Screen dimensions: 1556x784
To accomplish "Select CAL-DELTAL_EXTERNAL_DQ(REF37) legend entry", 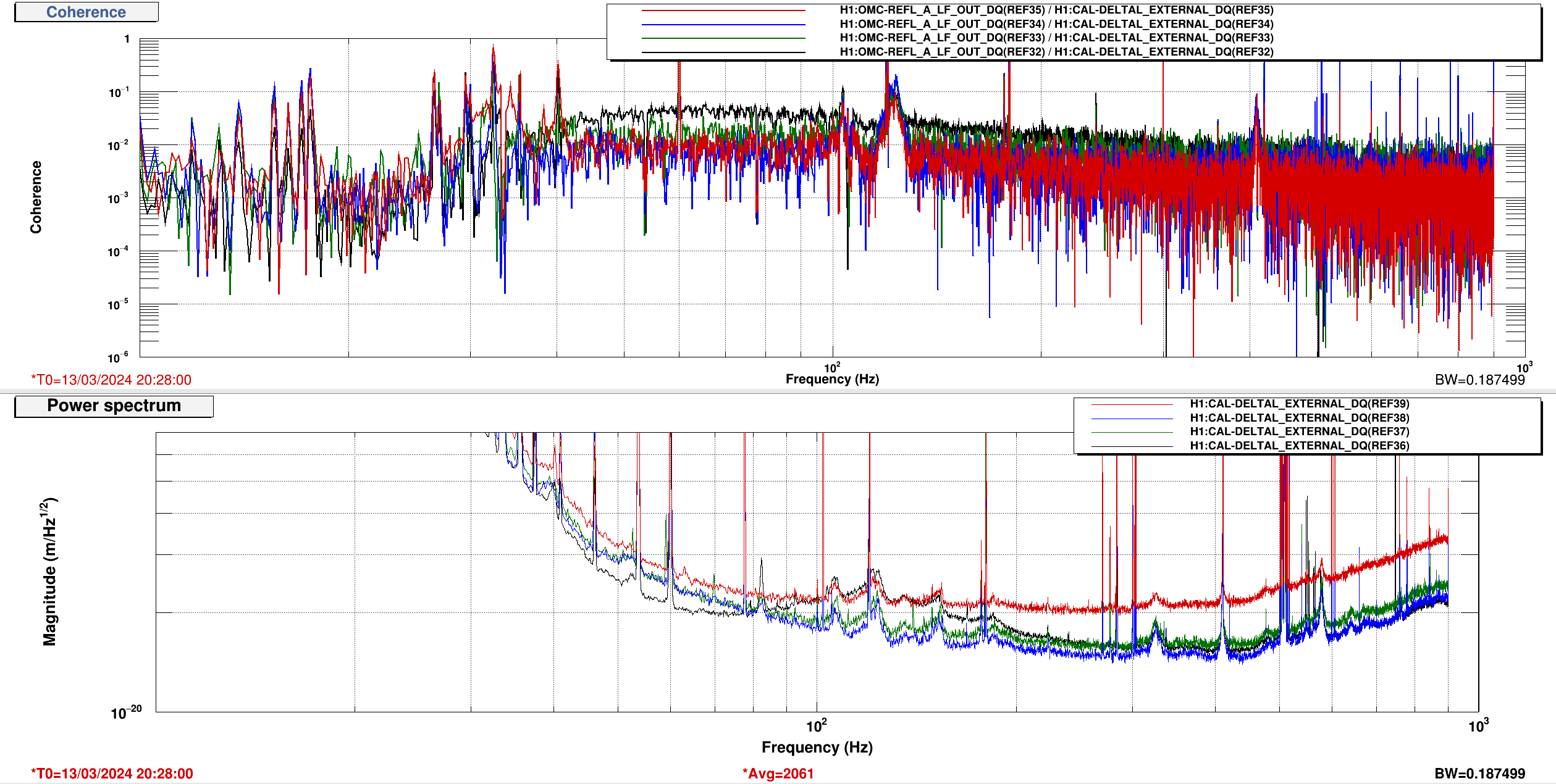I will (1299, 432).
